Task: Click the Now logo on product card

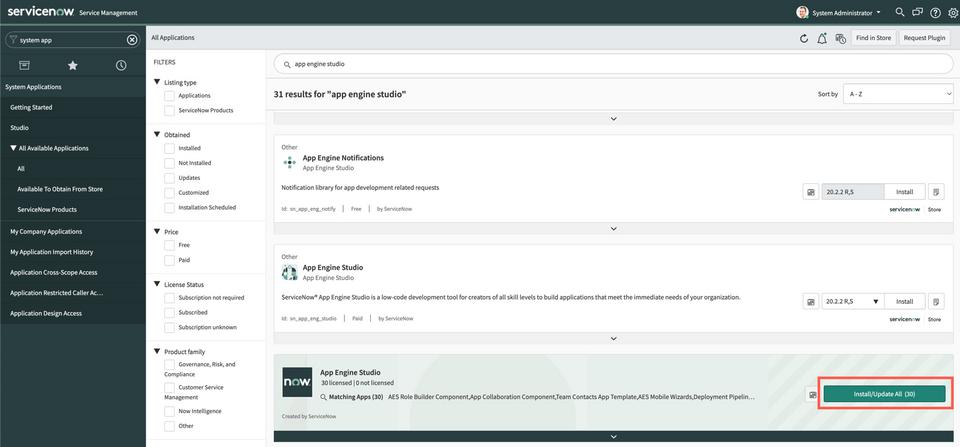Action: pyautogui.click(x=297, y=382)
